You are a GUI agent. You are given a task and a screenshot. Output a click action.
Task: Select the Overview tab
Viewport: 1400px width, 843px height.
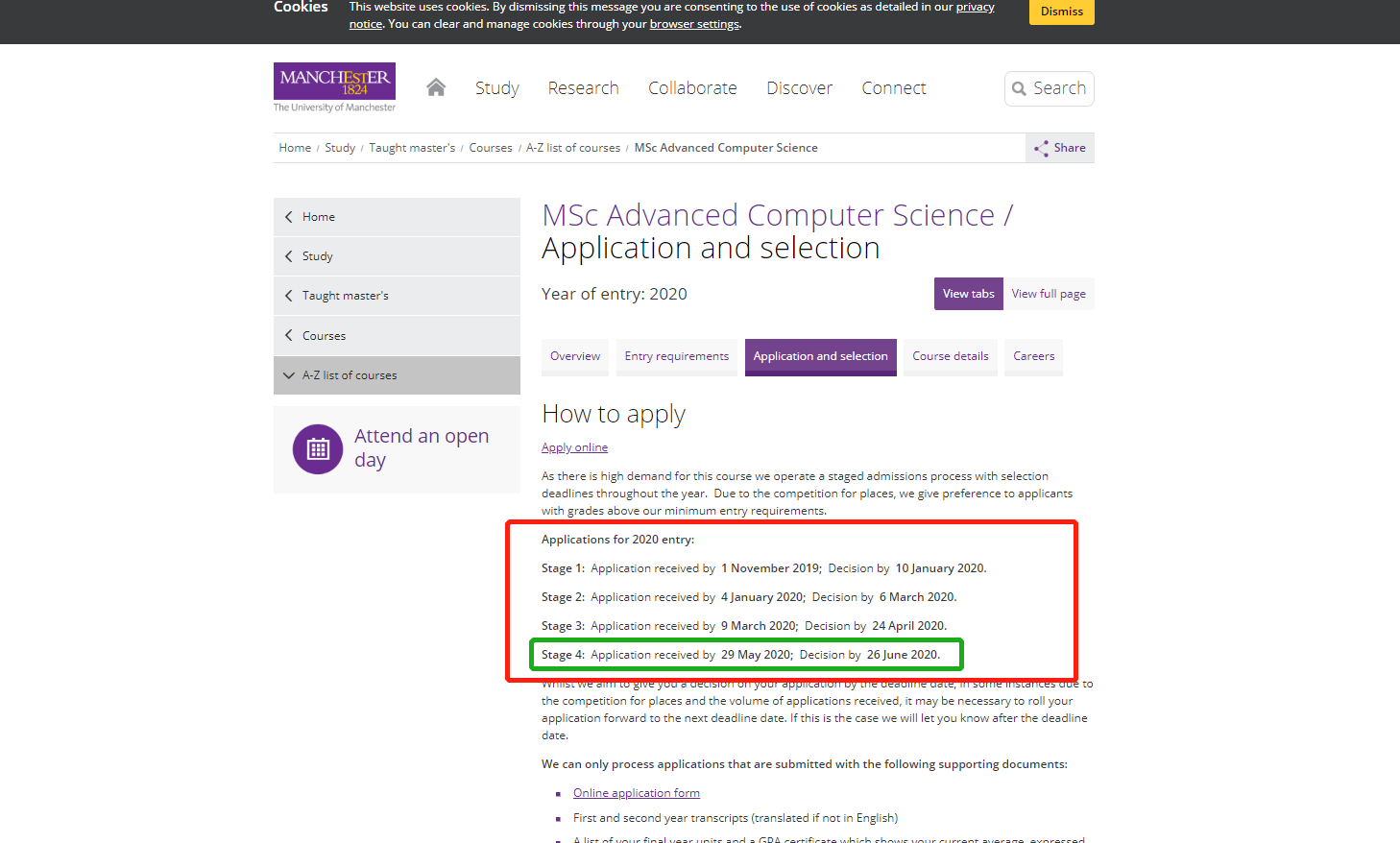click(x=575, y=356)
